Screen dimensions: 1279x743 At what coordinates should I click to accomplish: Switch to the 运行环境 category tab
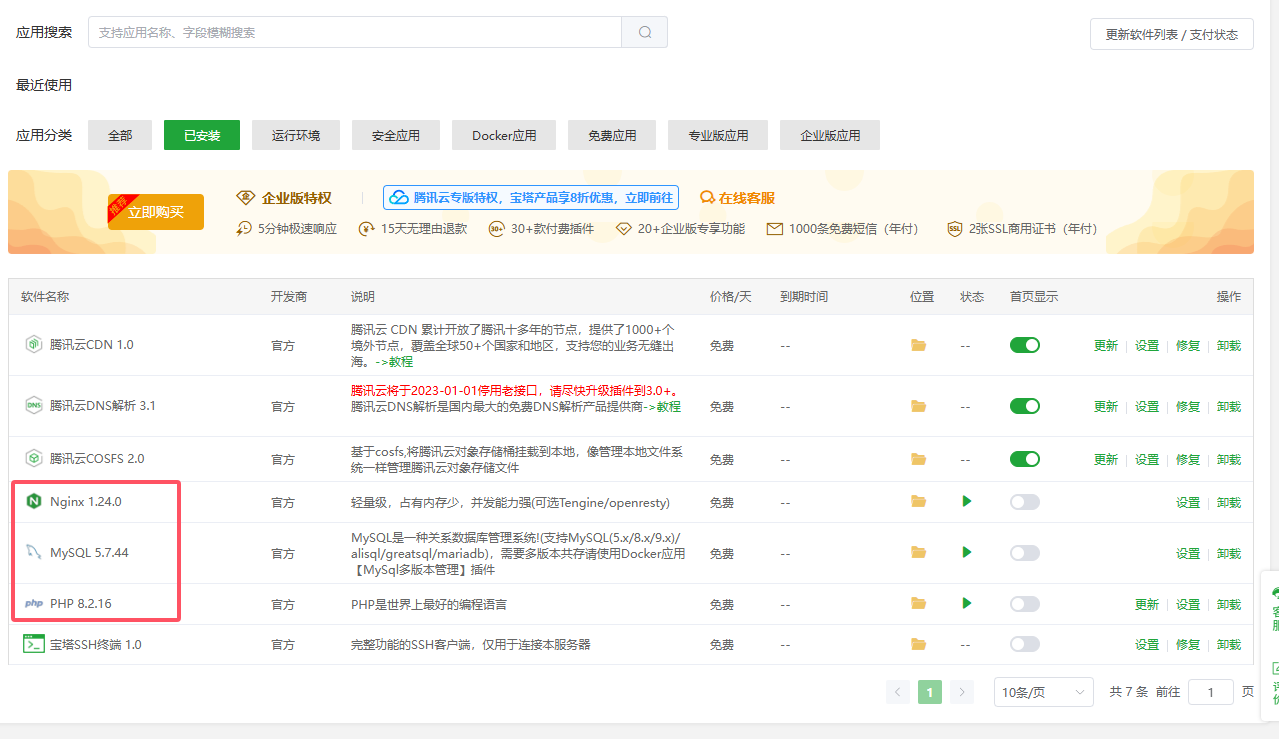[296, 135]
